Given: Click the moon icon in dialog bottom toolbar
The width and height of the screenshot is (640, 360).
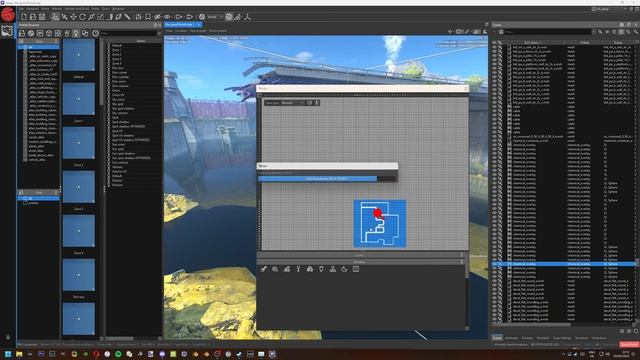Looking at the screenshot, I should 344,269.
